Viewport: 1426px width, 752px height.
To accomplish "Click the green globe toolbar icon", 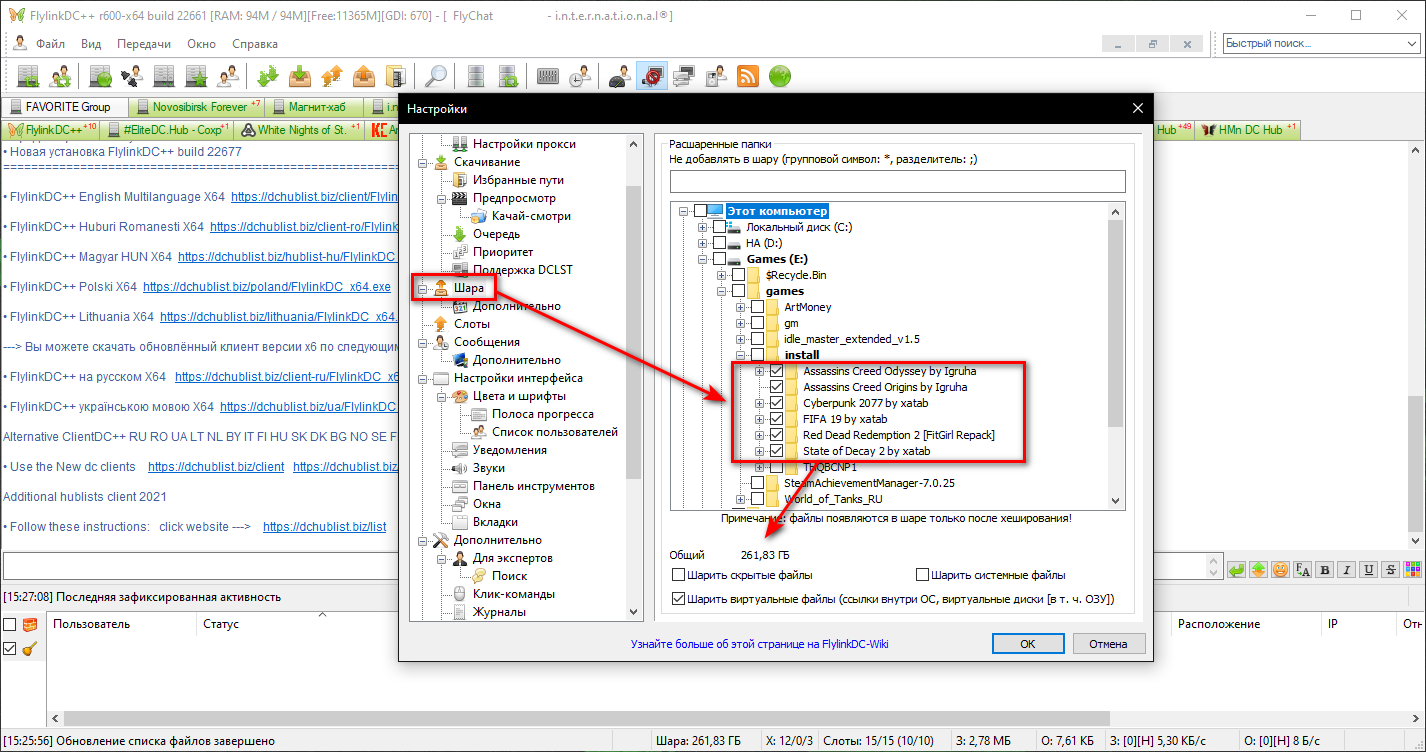I will point(780,76).
